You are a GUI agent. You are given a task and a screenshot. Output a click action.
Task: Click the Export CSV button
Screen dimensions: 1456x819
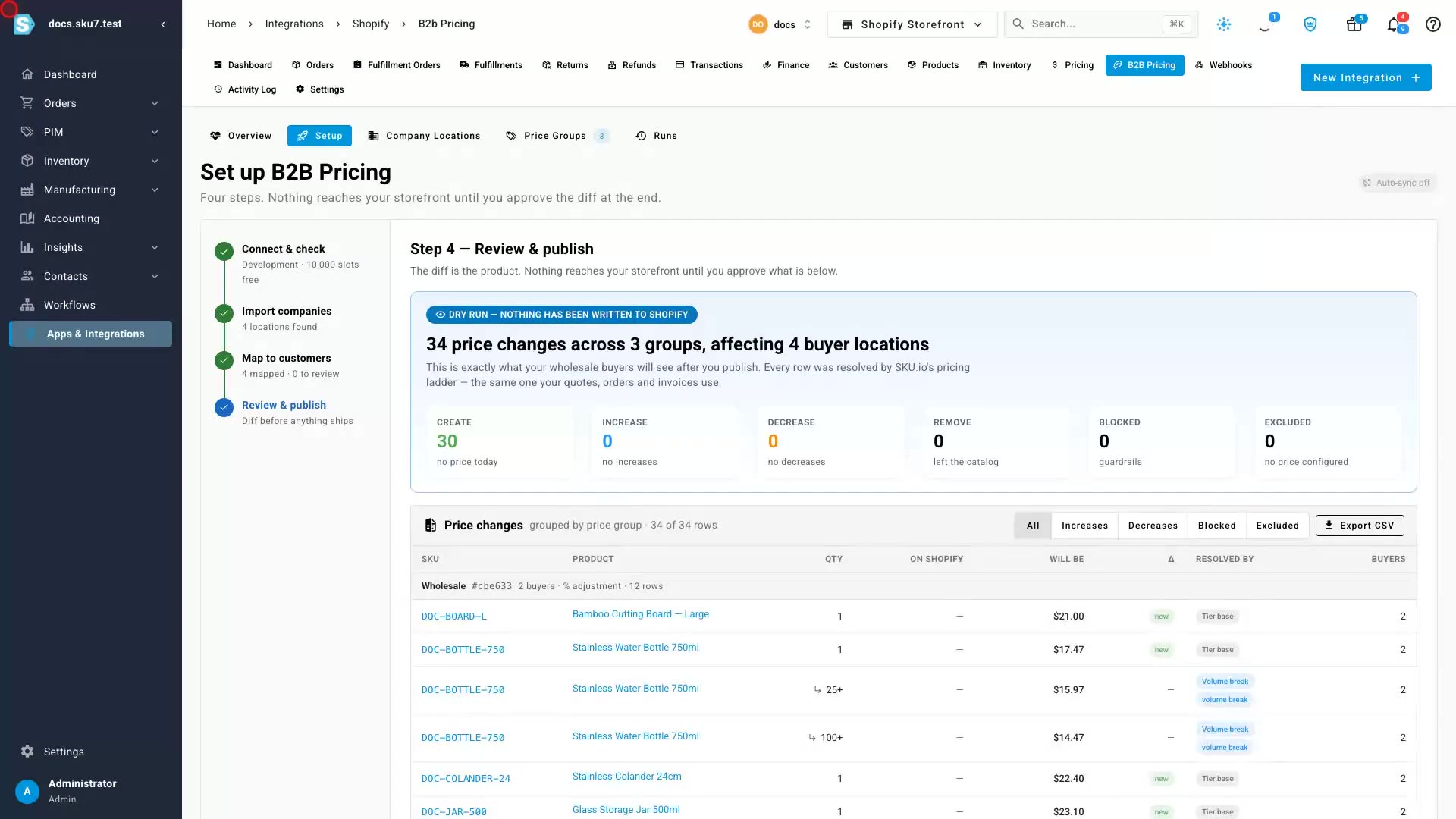(x=1359, y=526)
